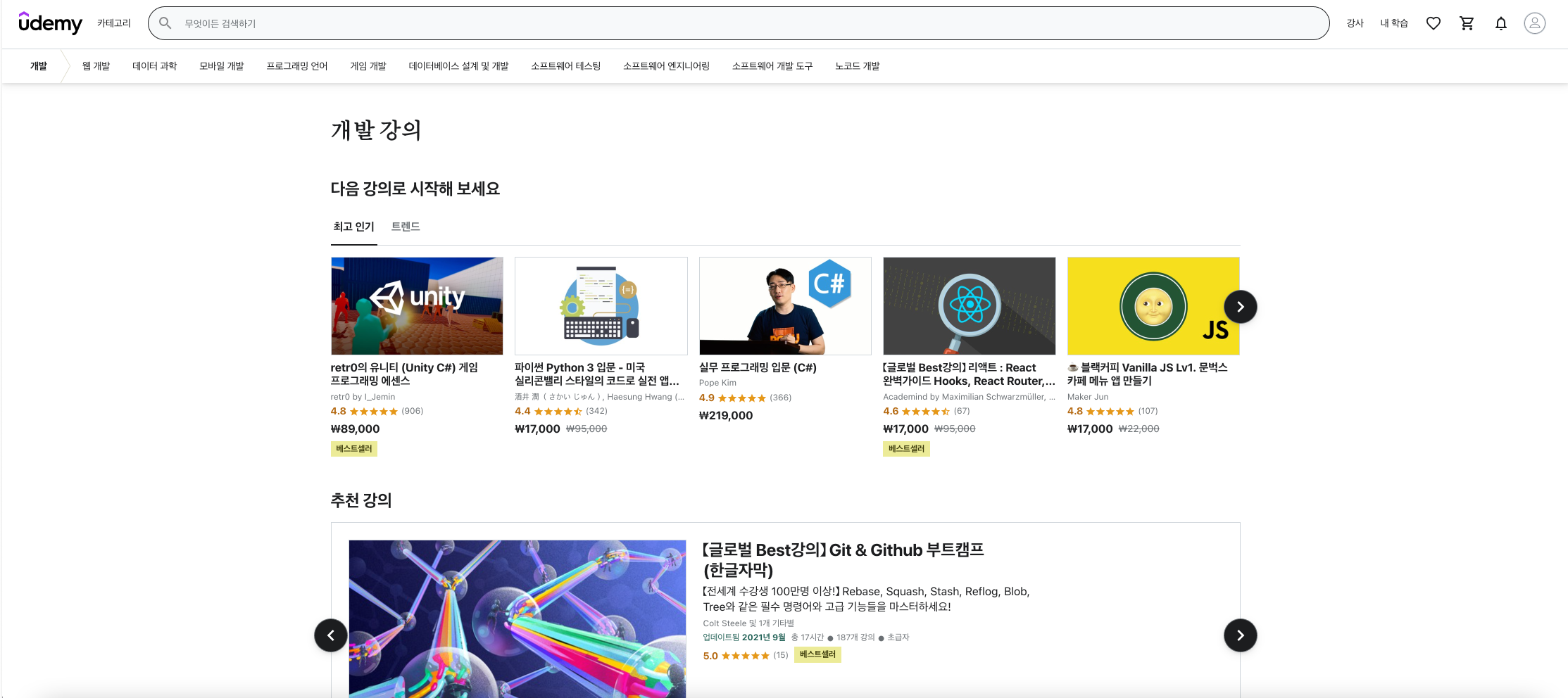Click instructor name Maker Jun
Screen dimensions: 1568x698
1088,397
